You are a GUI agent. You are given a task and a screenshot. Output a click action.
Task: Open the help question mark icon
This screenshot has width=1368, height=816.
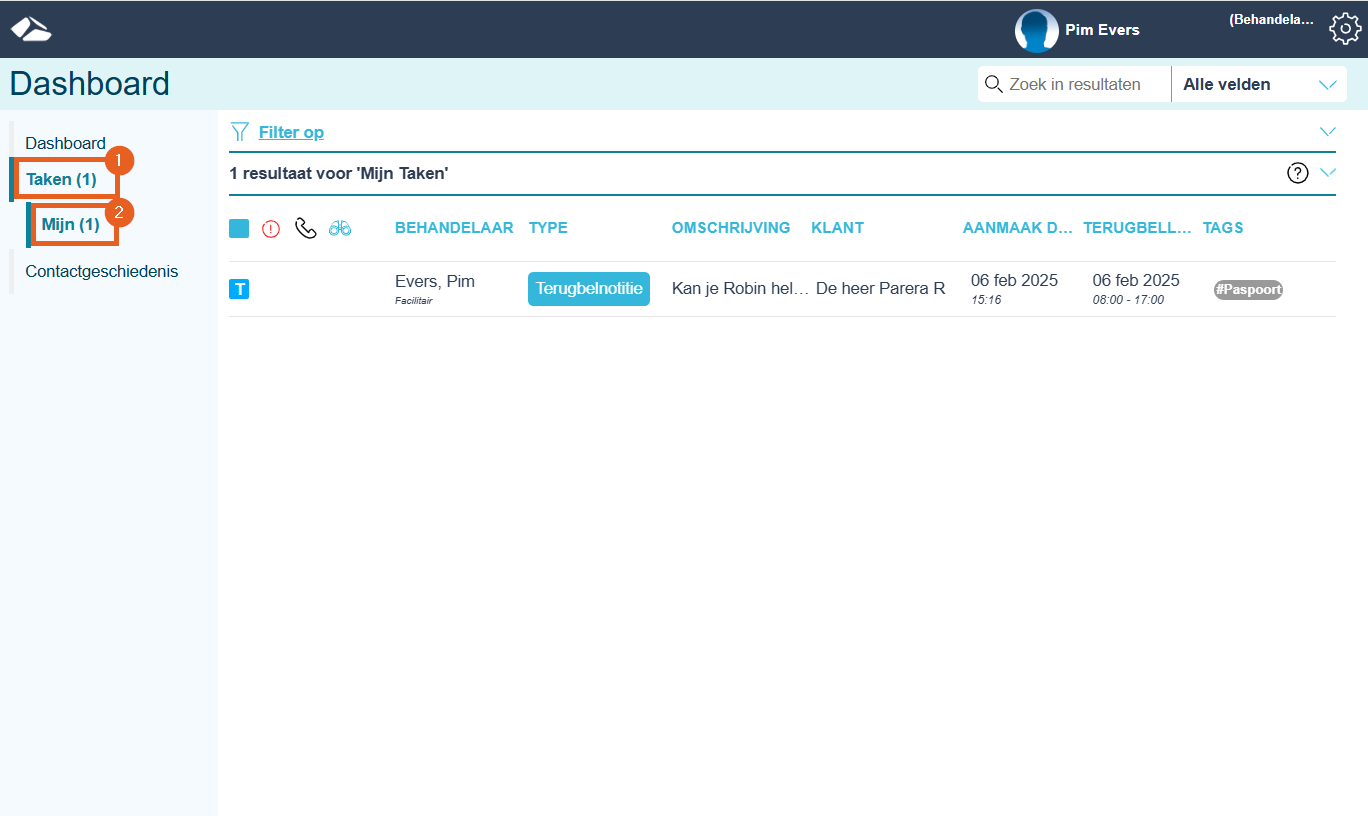tap(1298, 173)
